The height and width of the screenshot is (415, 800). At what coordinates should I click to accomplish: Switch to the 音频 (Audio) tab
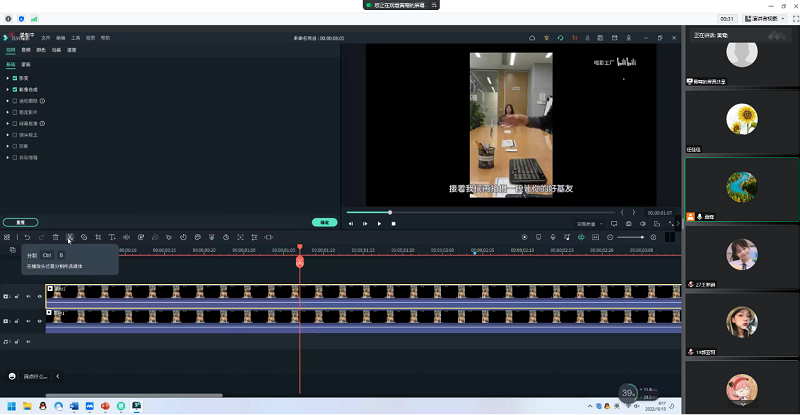25,49
